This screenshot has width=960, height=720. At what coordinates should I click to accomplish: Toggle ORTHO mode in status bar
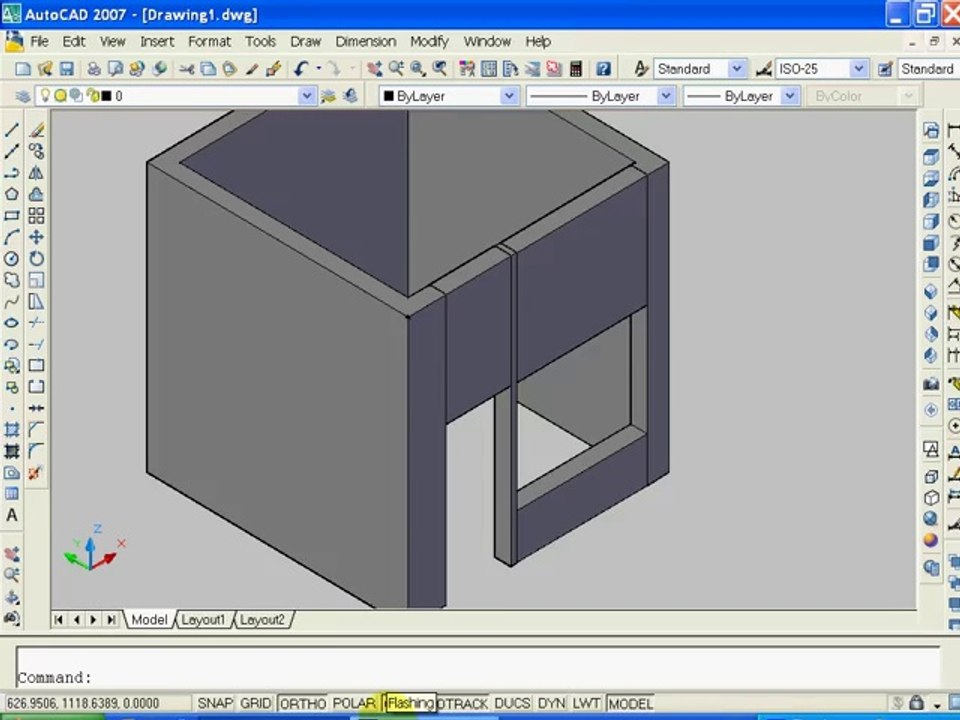click(x=302, y=703)
